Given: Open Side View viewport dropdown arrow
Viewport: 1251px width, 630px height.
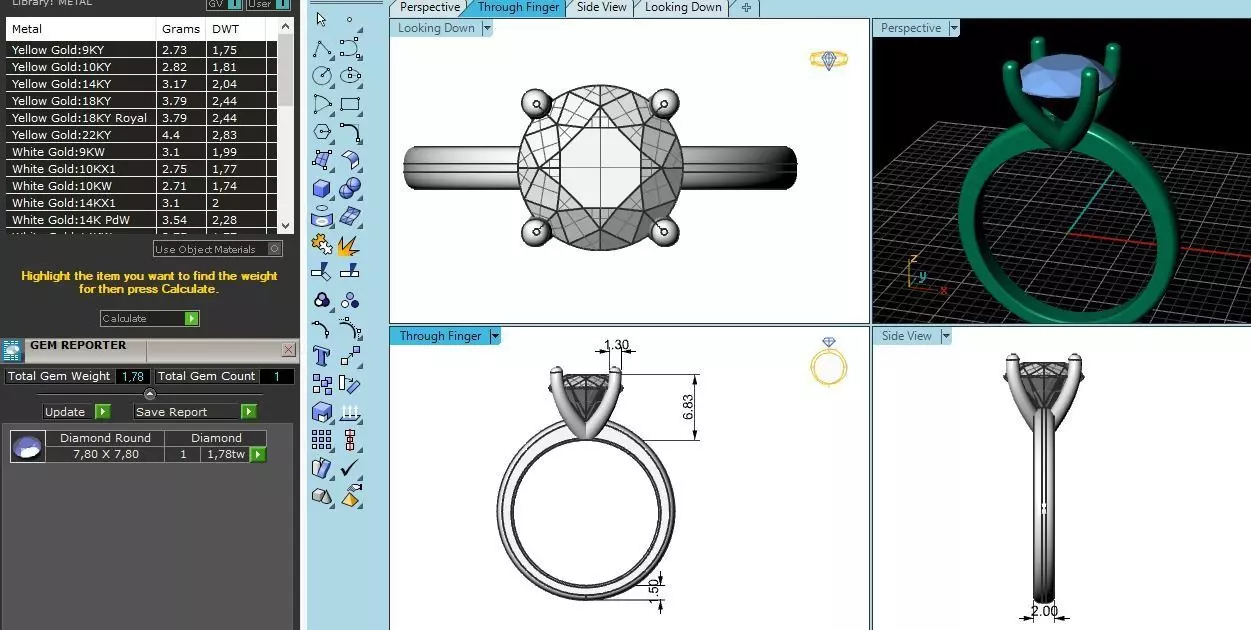Looking at the screenshot, I should (946, 336).
